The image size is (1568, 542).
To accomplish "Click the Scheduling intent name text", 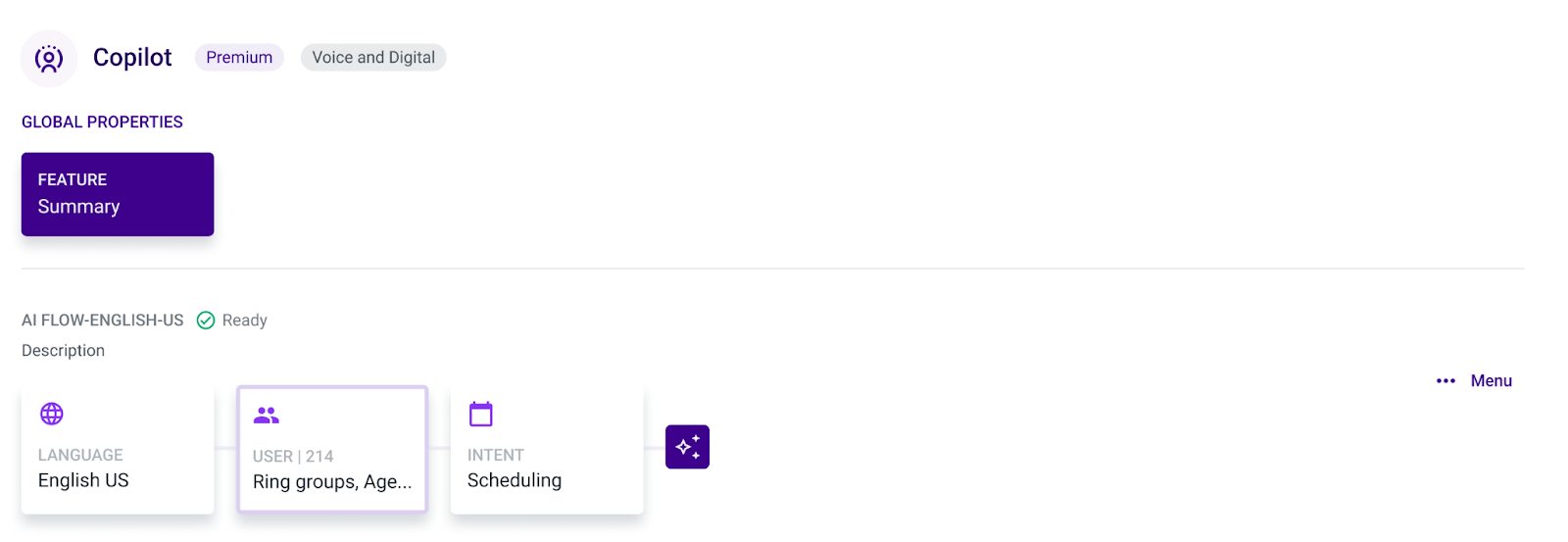I will click(514, 480).
